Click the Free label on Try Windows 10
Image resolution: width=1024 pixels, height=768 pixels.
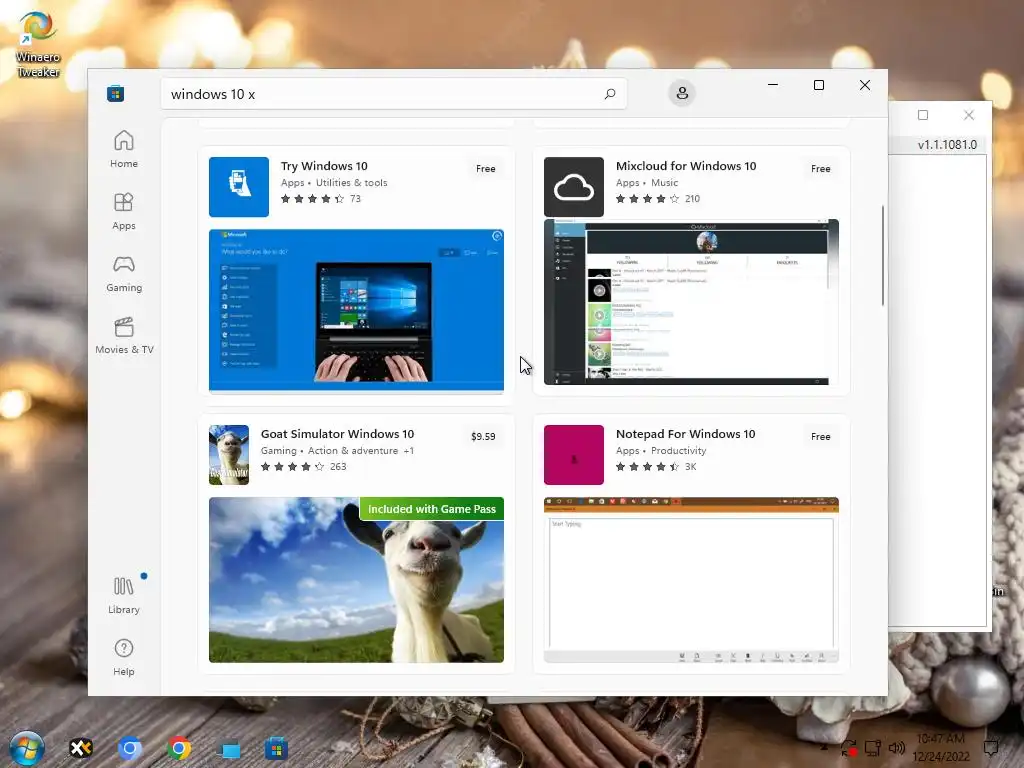click(485, 168)
